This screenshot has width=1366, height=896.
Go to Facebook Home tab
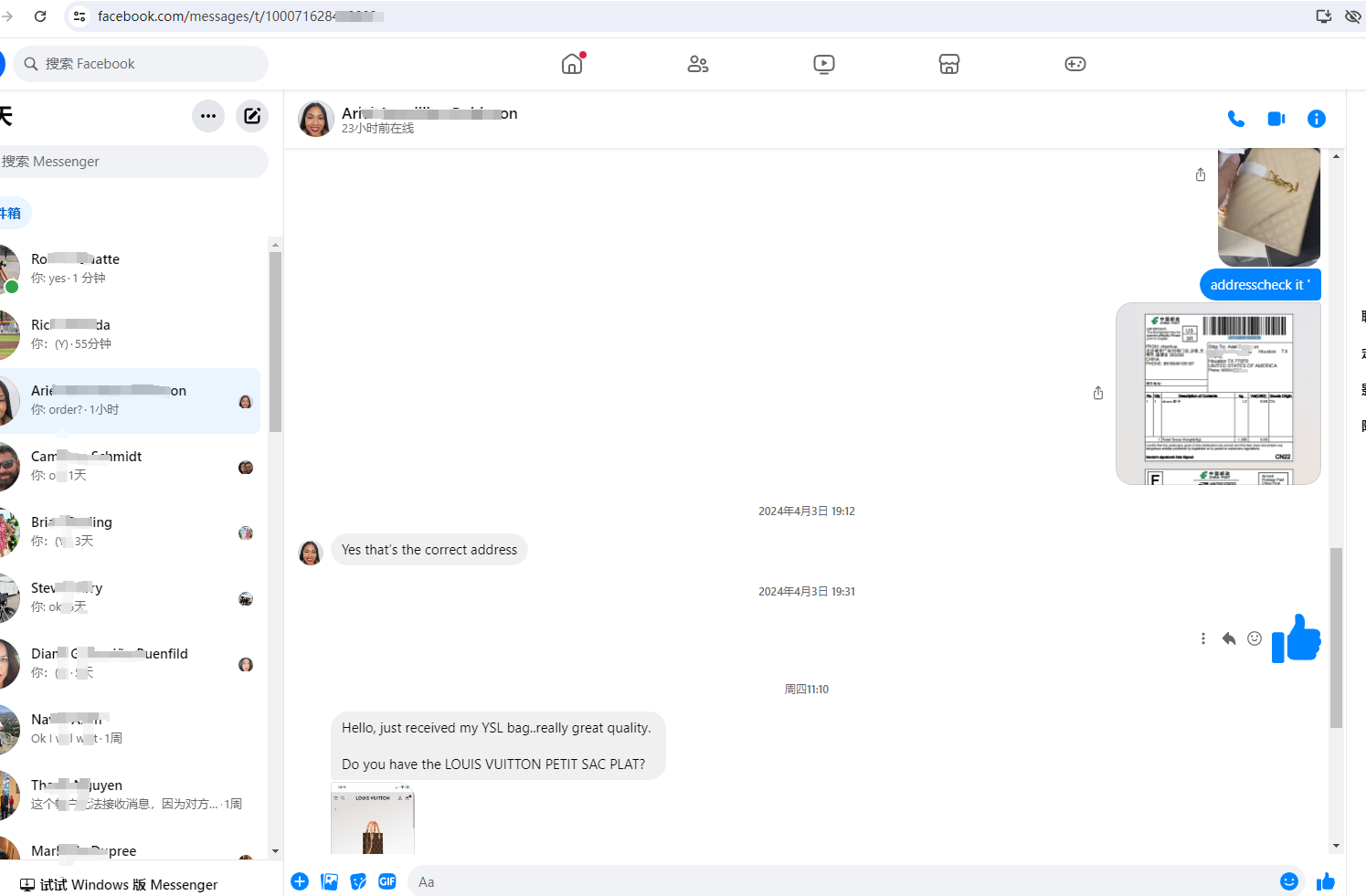pos(572,64)
